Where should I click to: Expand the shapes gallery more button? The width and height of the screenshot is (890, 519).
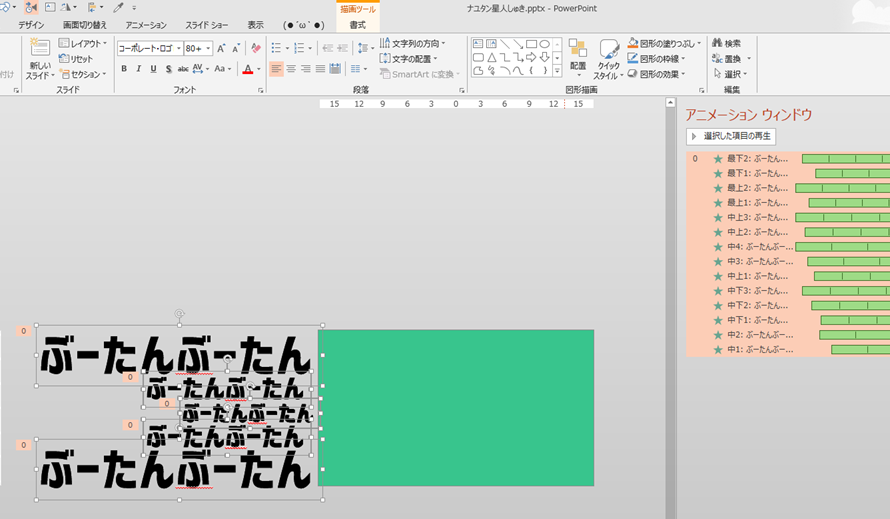[x=557, y=71]
